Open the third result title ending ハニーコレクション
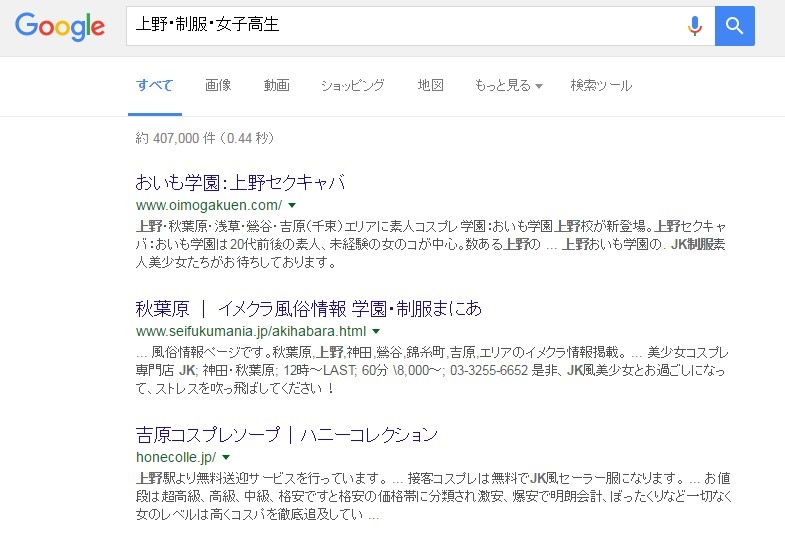The height and width of the screenshot is (537, 785). point(287,434)
